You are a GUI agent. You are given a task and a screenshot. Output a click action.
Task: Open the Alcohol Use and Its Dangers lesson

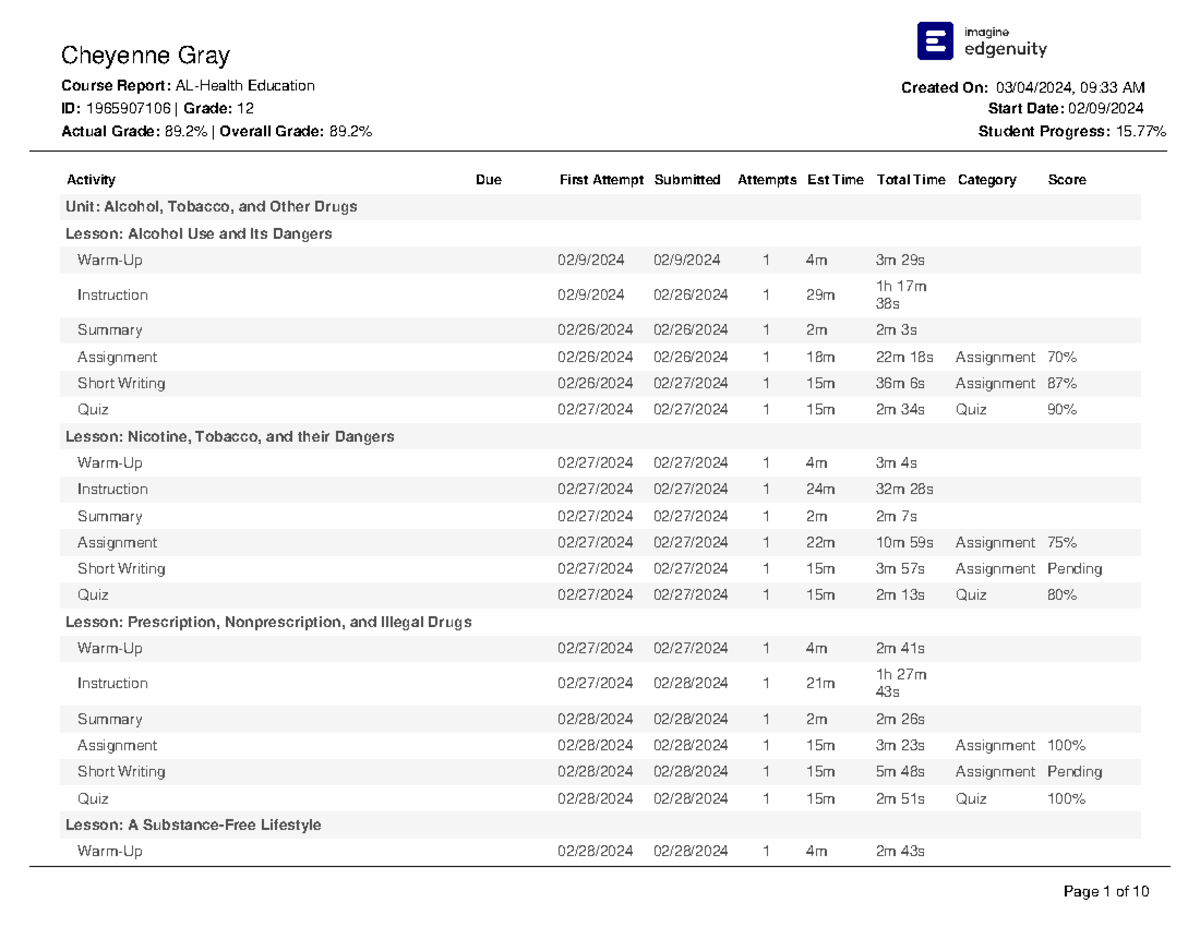tap(198, 234)
